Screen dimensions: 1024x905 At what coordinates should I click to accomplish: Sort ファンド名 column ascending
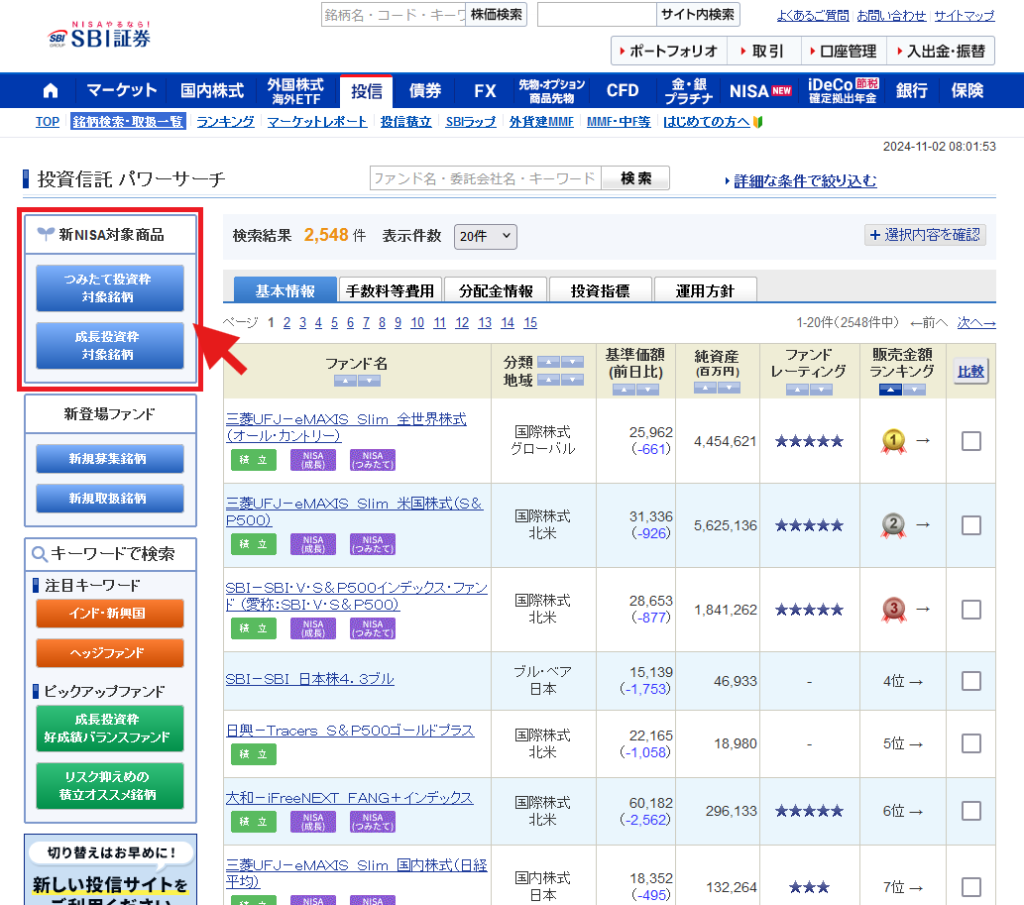pos(345,381)
